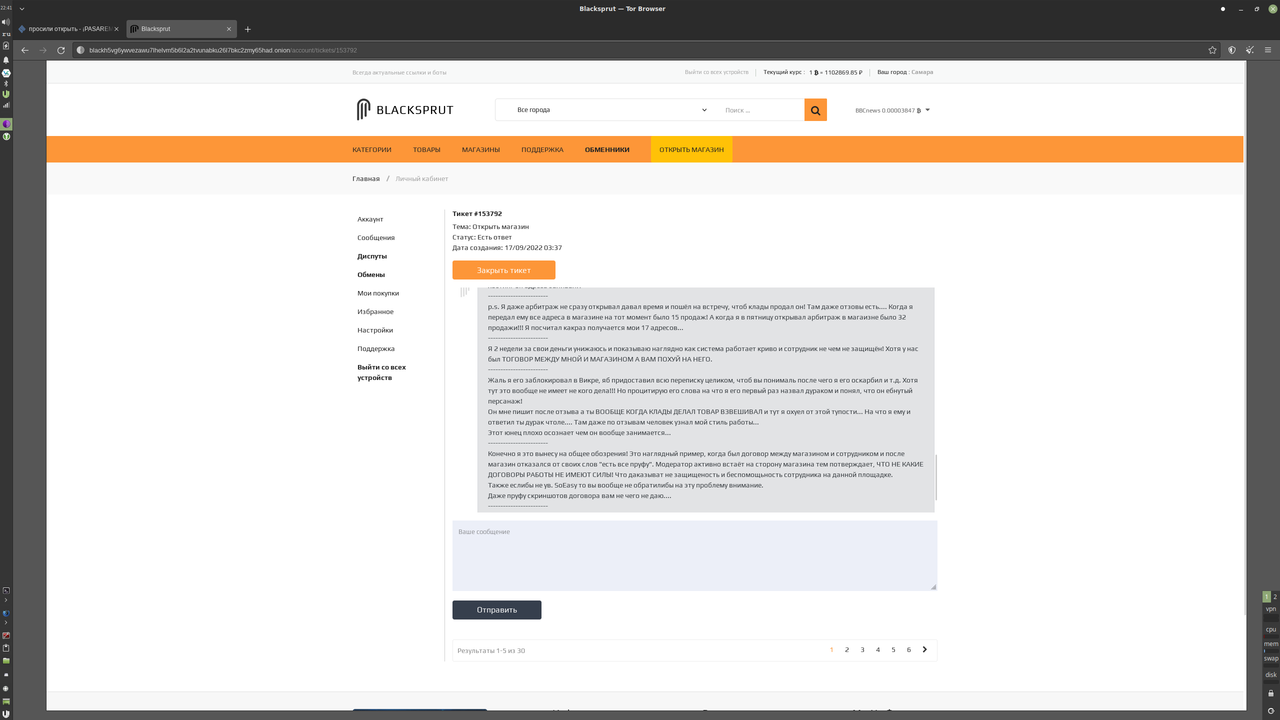This screenshot has width=1280, height=720.
Task: Click the orange search magnifier button
Action: click(x=815, y=110)
